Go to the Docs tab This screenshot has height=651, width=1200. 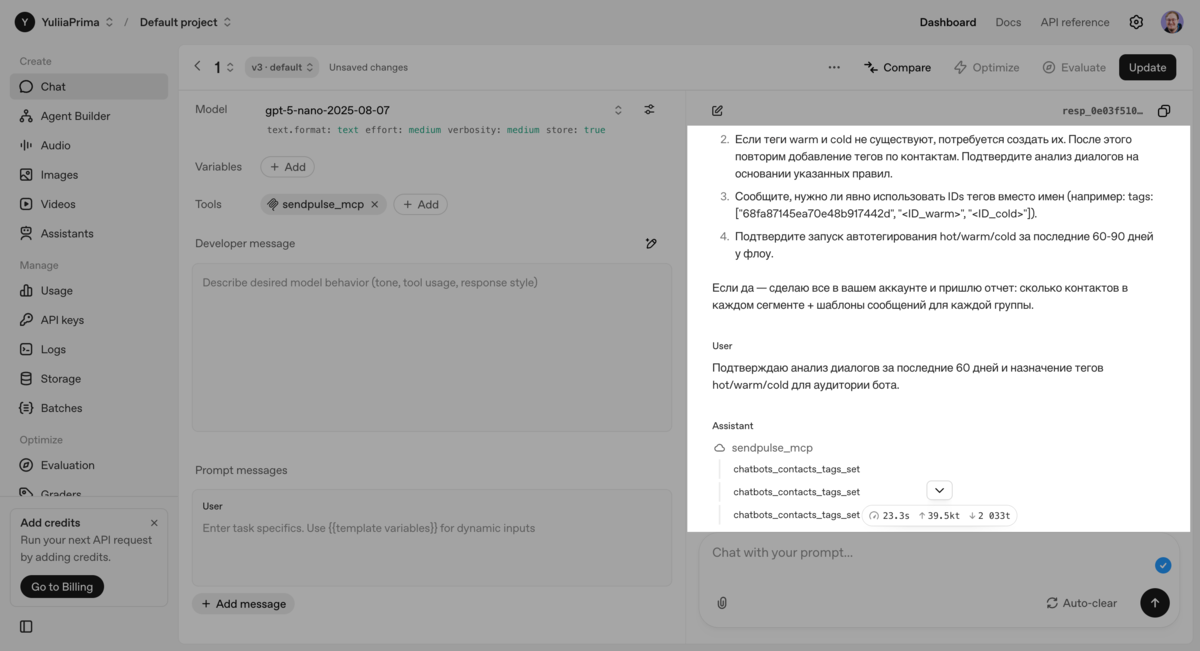point(1008,22)
